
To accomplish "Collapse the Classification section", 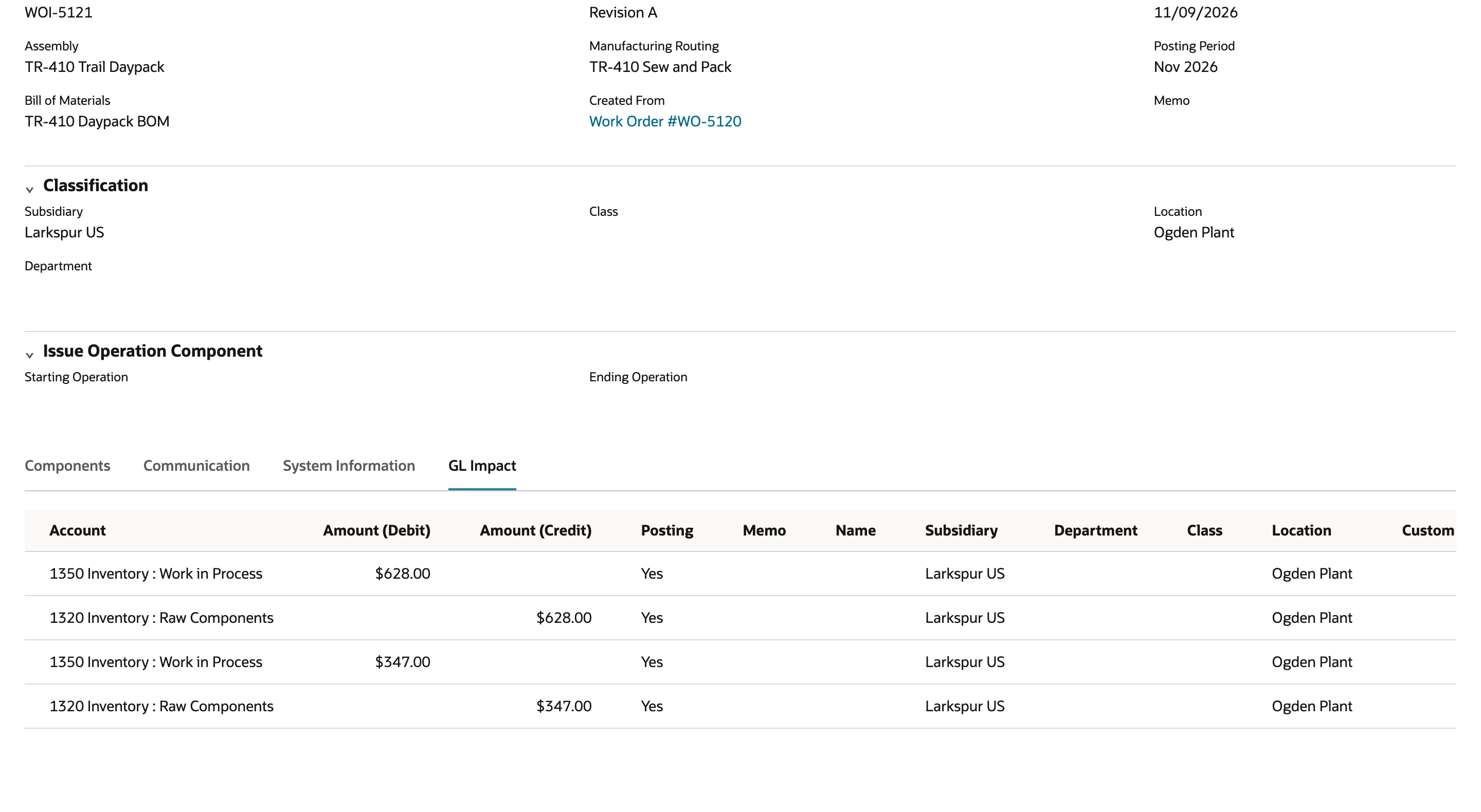I will [x=29, y=189].
